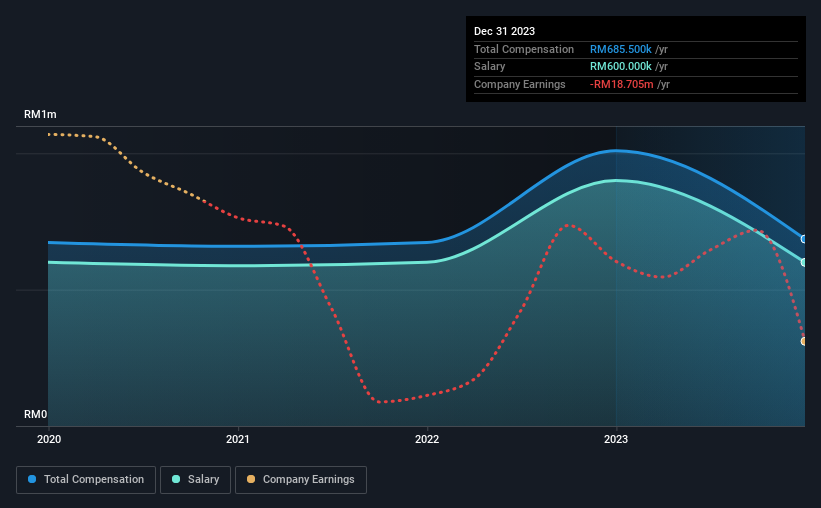
Task: Click the RM1m y-axis label
Action: click(40, 114)
